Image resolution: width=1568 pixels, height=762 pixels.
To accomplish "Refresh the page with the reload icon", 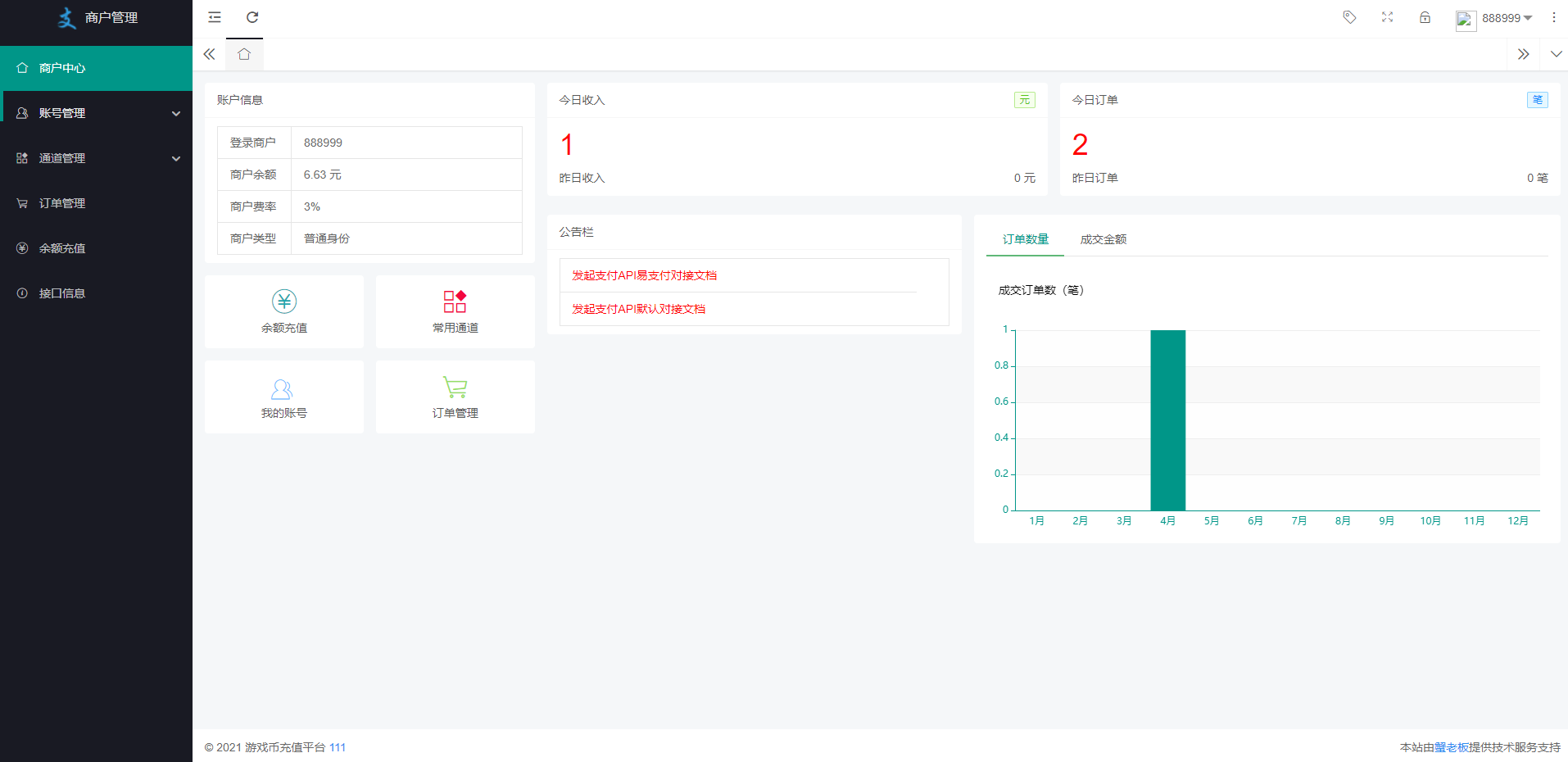I will pyautogui.click(x=252, y=17).
